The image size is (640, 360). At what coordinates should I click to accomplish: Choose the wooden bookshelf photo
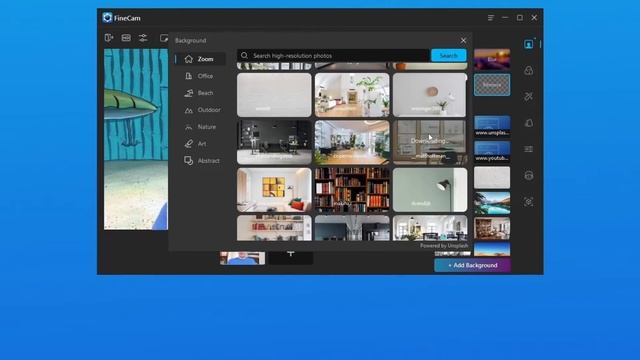click(352, 190)
